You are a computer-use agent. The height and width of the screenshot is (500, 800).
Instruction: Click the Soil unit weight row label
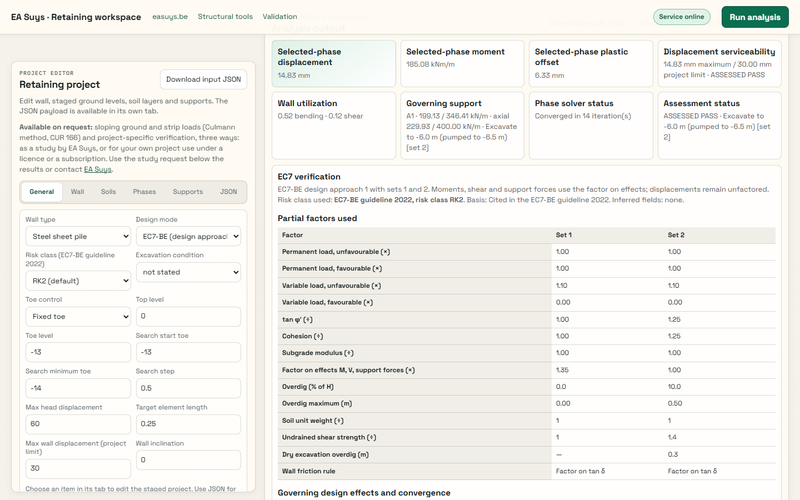coord(313,420)
